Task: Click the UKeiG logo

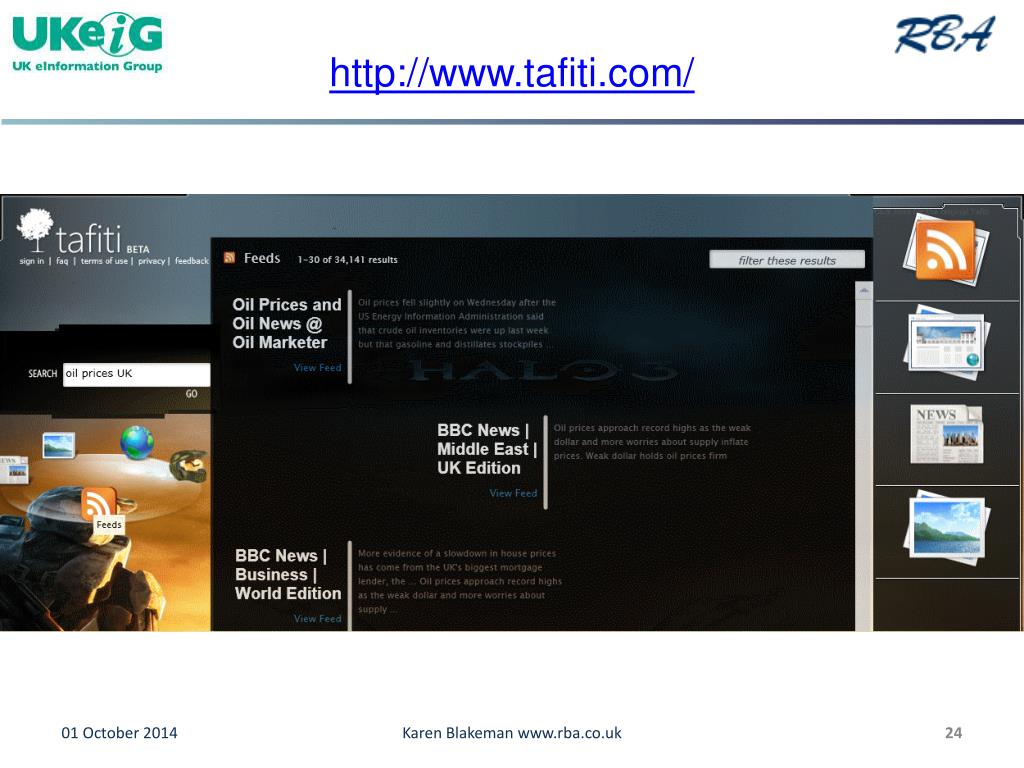Action: coord(87,42)
